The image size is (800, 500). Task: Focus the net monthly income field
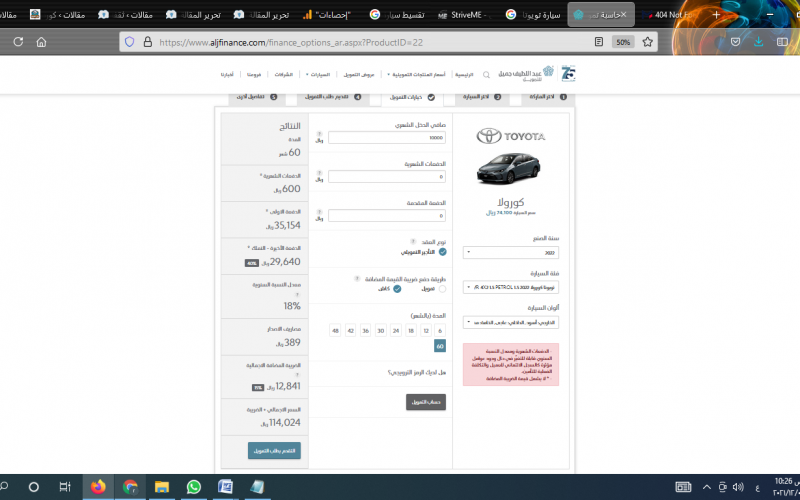387,138
